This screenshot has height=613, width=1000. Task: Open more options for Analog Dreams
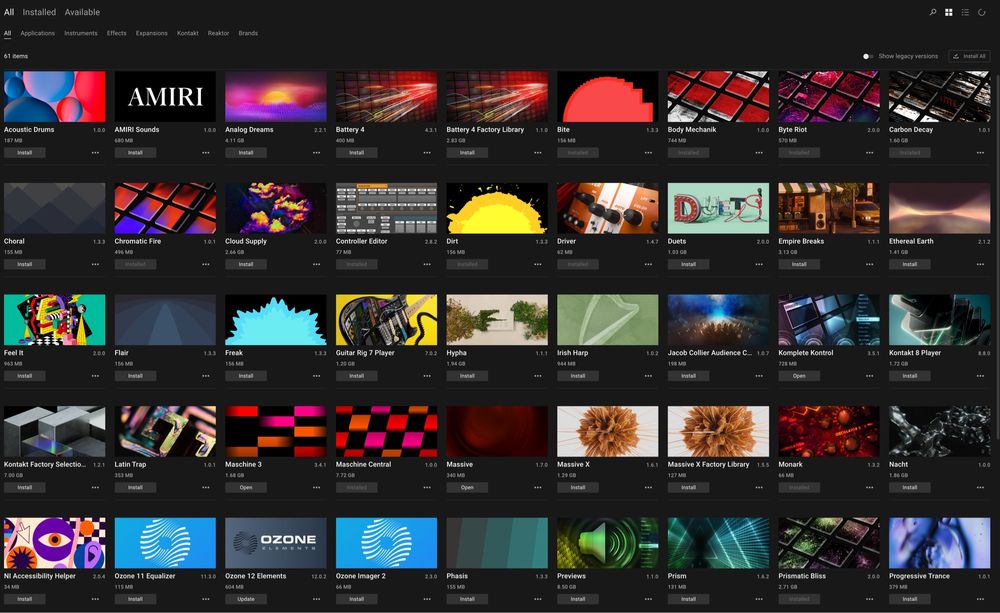pyautogui.click(x=316, y=153)
